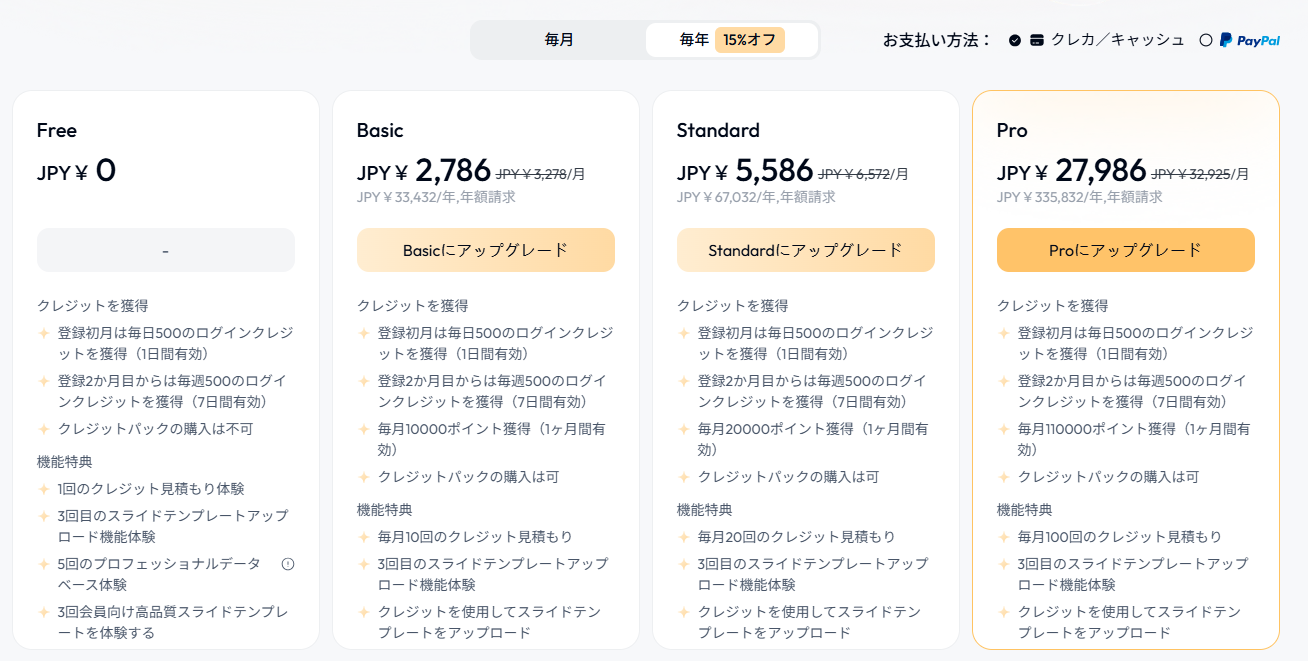Switch billing to 毎月 monthly
This screenshot has height=661, width=1308.
click(559, 40)
